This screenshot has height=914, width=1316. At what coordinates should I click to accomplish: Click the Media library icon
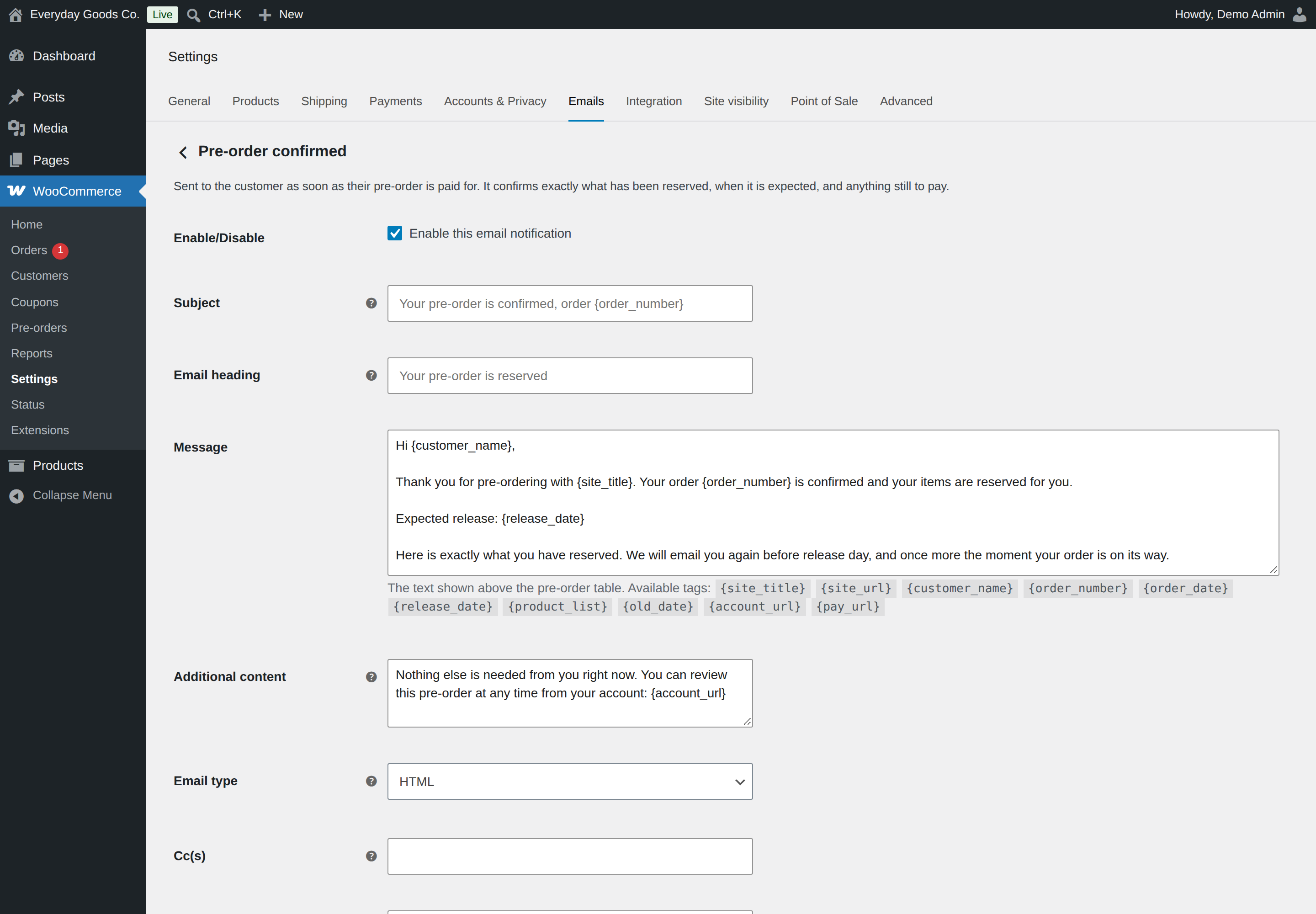[x=16, y=128]
